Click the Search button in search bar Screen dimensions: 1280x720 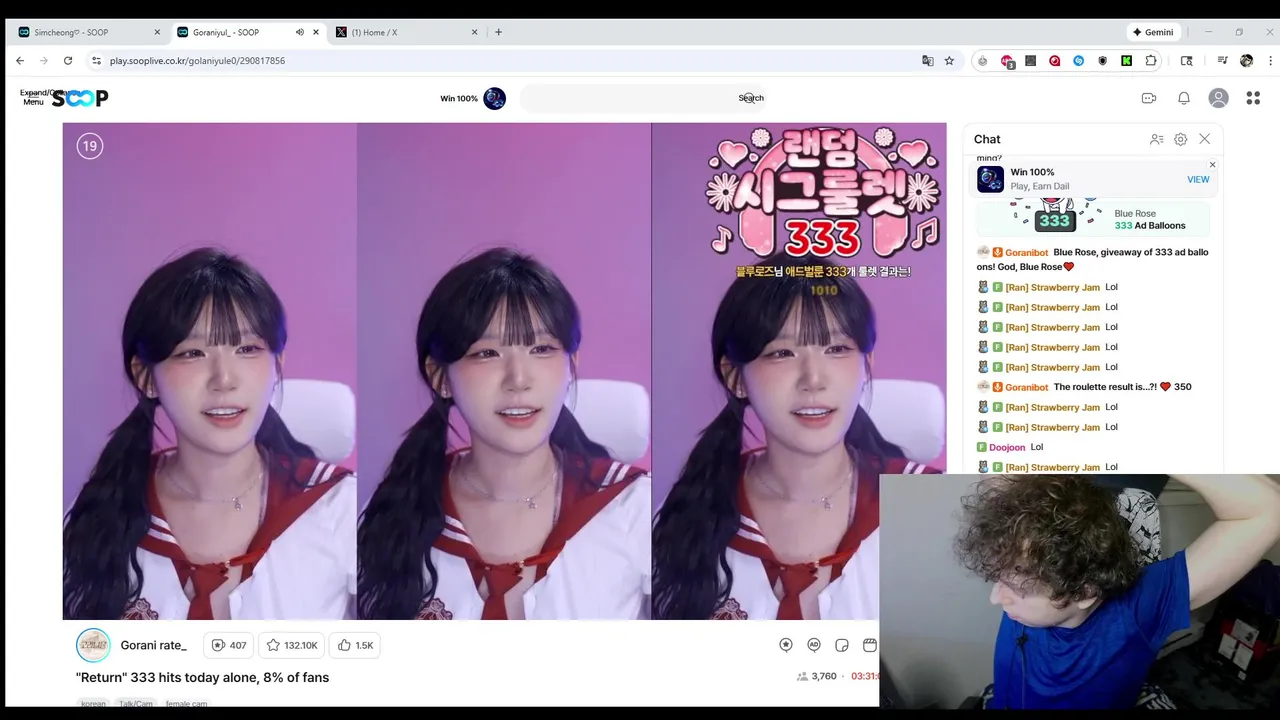click(x=751, y=98)
